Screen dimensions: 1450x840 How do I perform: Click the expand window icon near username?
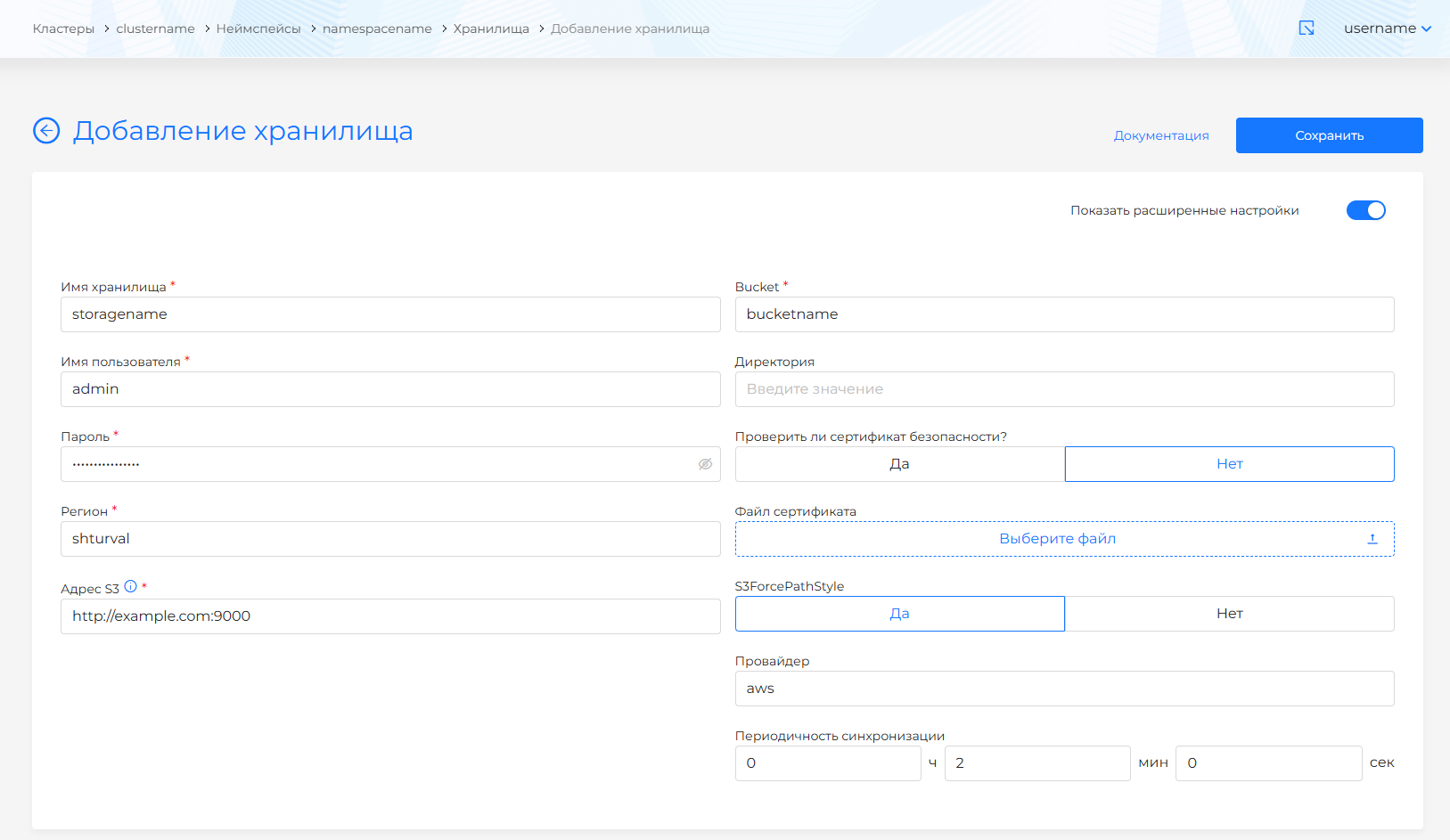point(1307,29)
